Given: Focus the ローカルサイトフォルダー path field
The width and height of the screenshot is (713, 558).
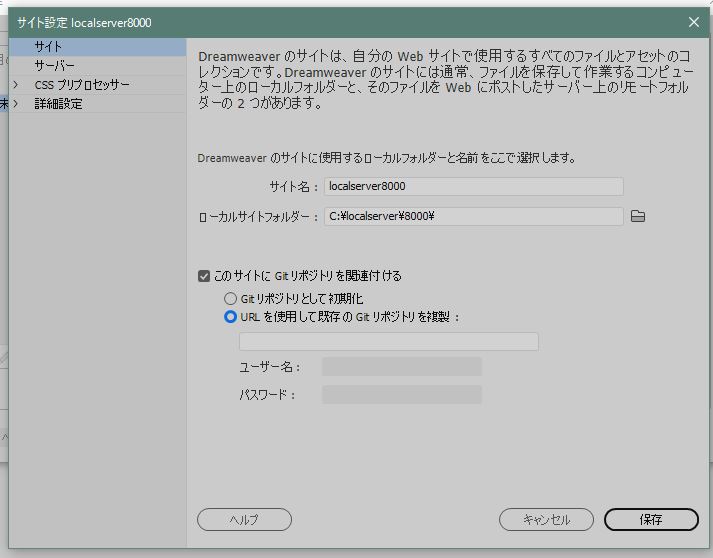Looking at the screenshot, I should tap(473, 216).
